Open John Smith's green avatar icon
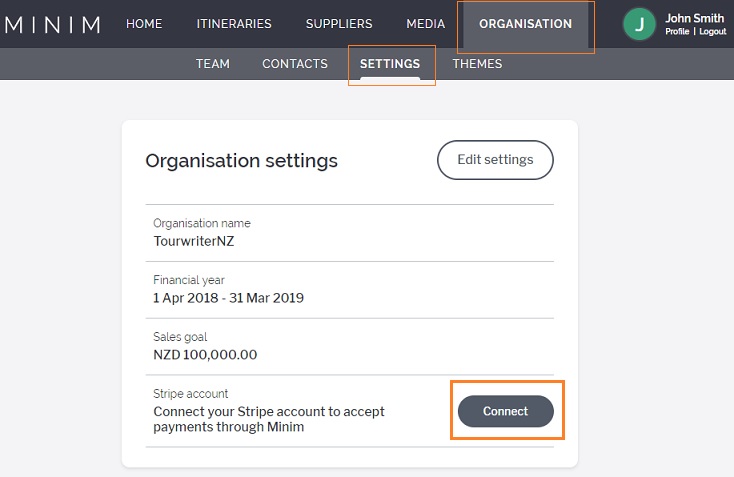This screenshot has height=477, width=734. click(639, 24)
